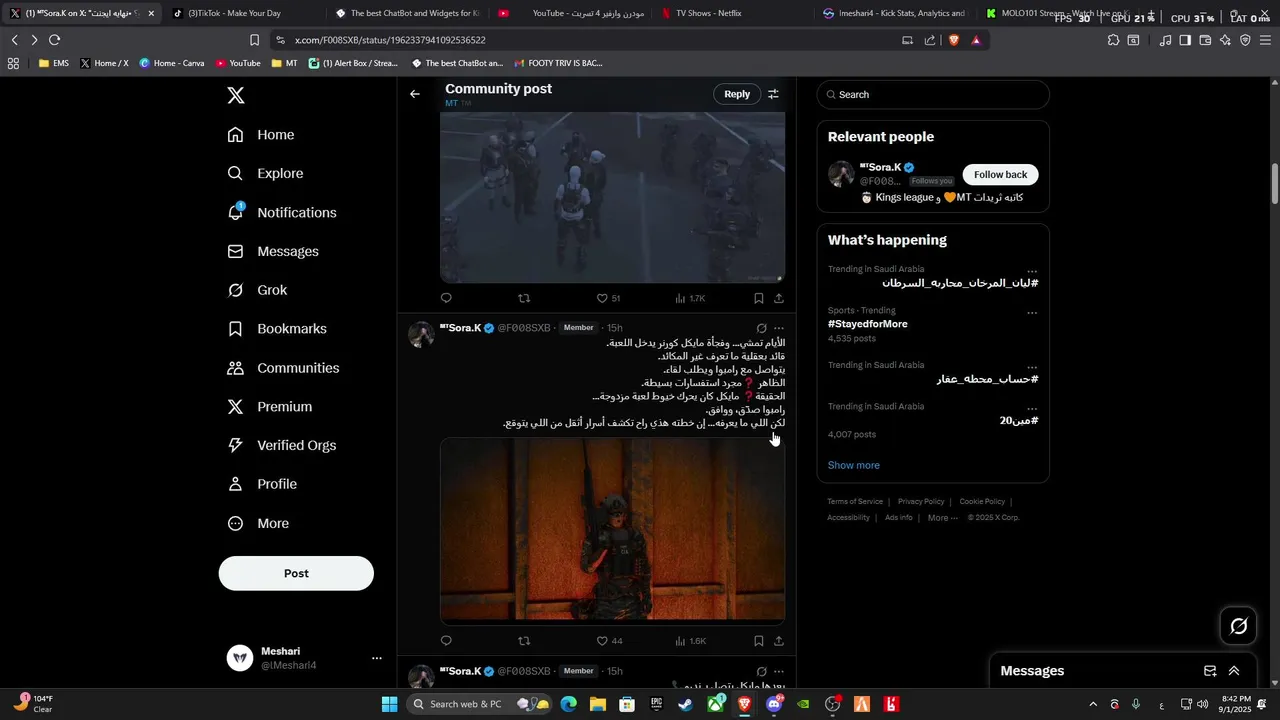Image resolution: width=1280 pixels, height=720 pixels.
Task: Like the post with 44 likes
Action: [609, 641]
